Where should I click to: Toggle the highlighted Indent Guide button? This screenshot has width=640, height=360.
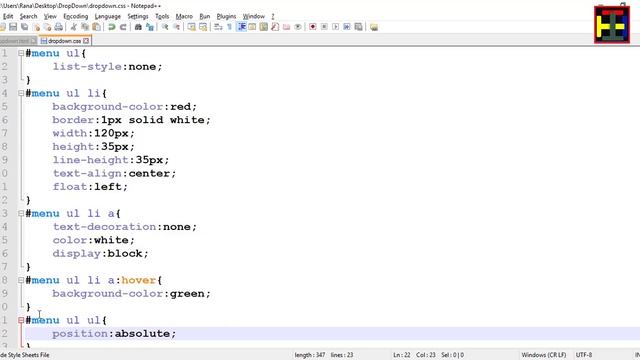tap(241, 27)
